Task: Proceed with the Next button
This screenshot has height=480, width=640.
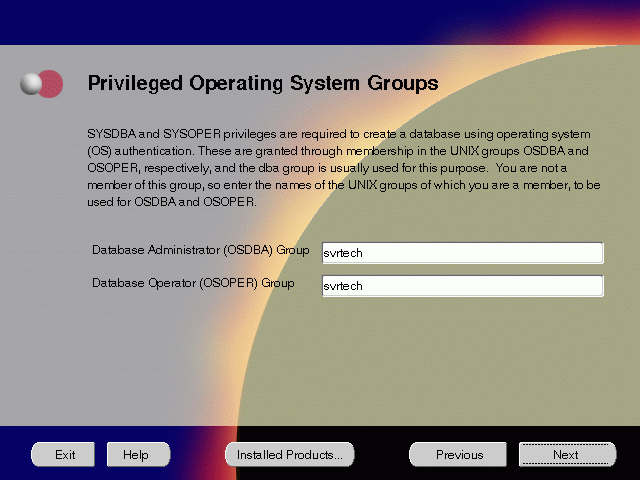Action: pyautogui.click(x=567, y=454)
